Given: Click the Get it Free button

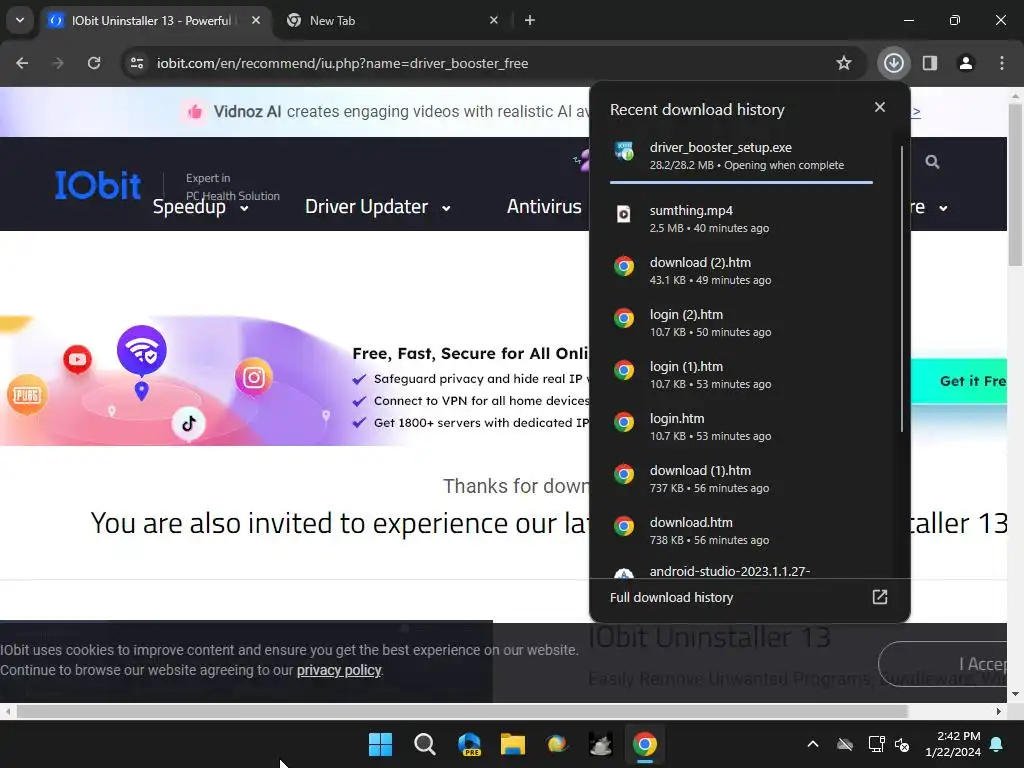Looking at the screenshot, I should point(959,381).
